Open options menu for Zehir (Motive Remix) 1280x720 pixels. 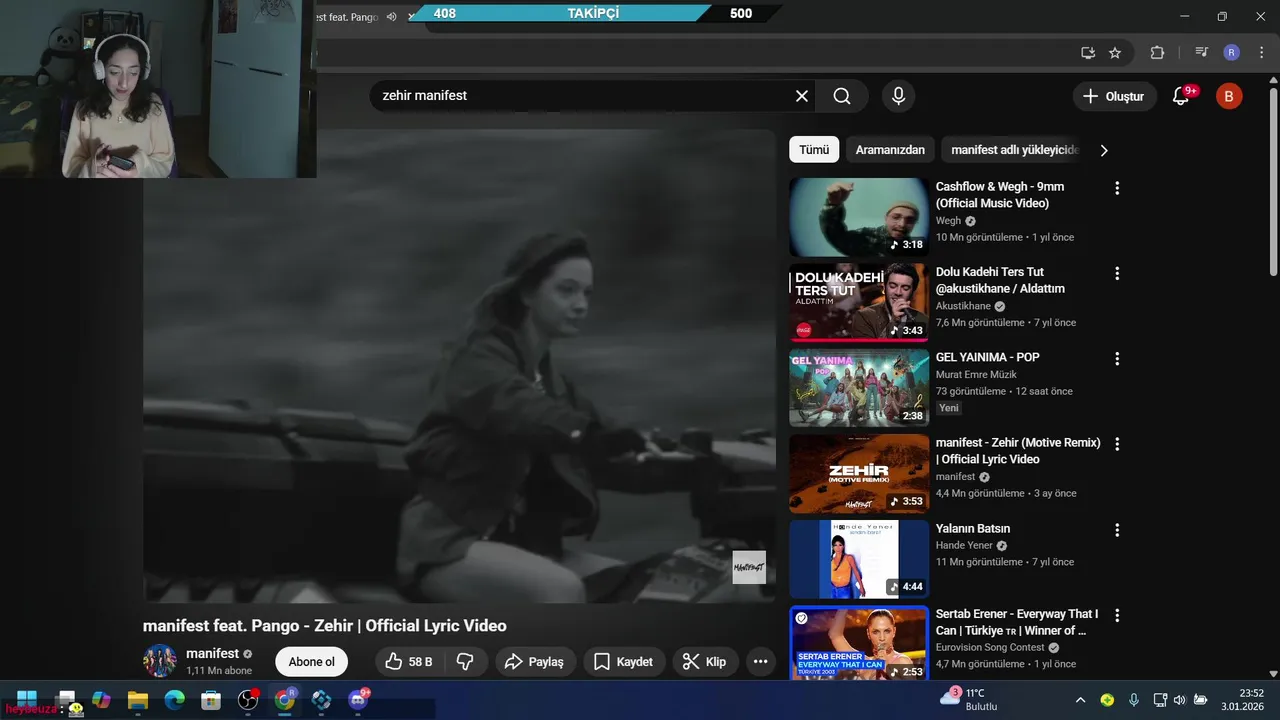pyautogui.click(x=1117, y=444)
